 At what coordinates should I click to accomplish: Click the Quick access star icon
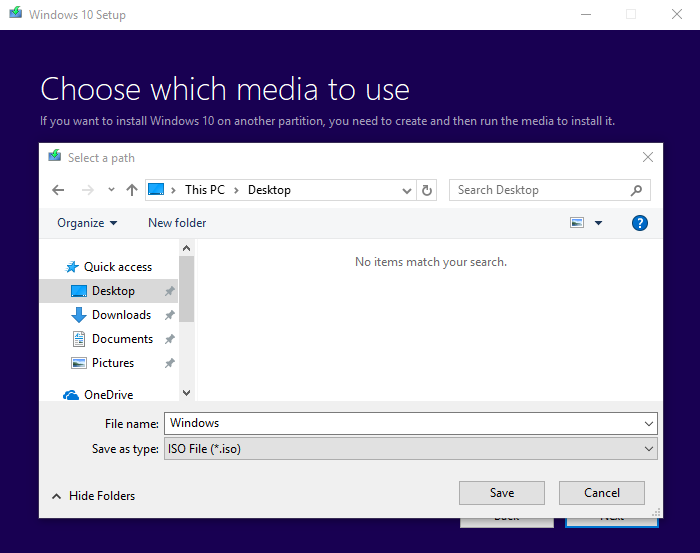click(72, 267)
